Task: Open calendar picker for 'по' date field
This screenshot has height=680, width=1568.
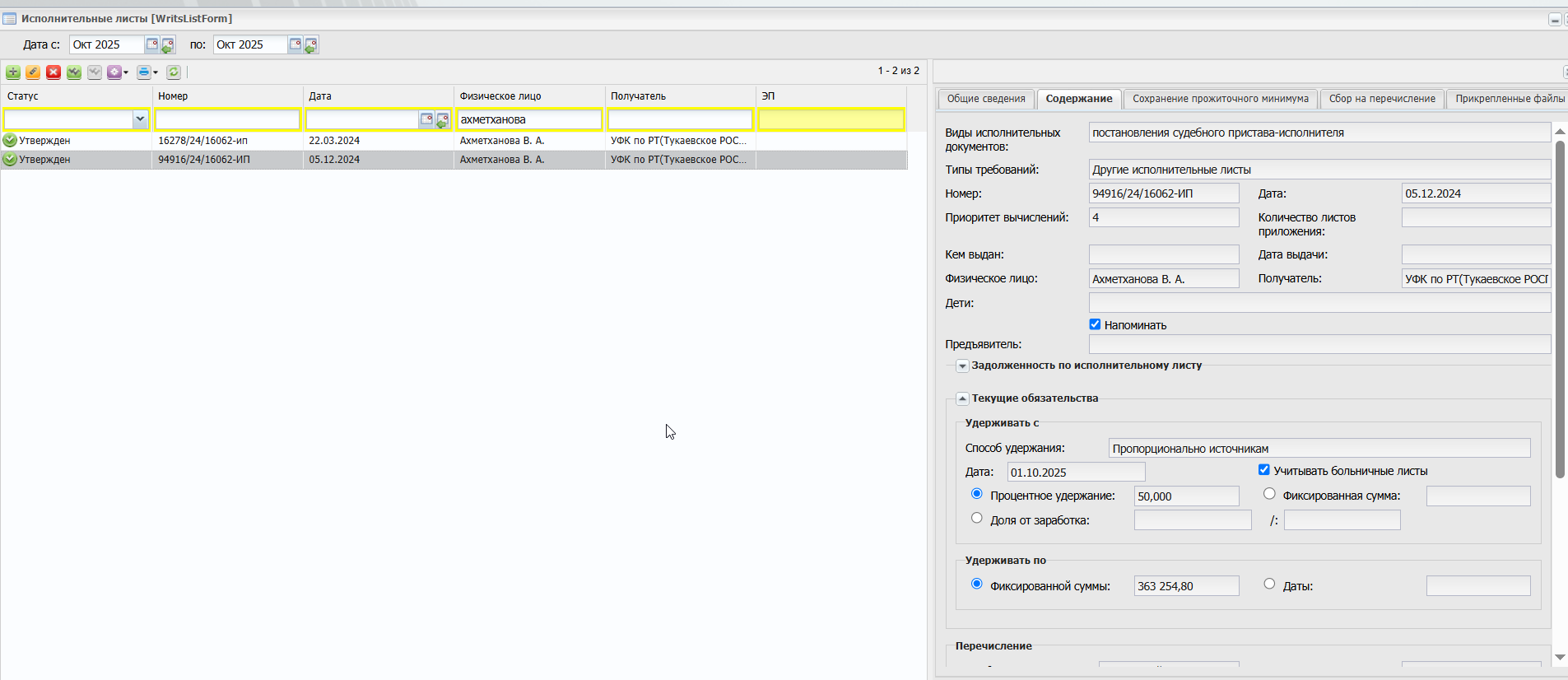Action: coord(295,44)
